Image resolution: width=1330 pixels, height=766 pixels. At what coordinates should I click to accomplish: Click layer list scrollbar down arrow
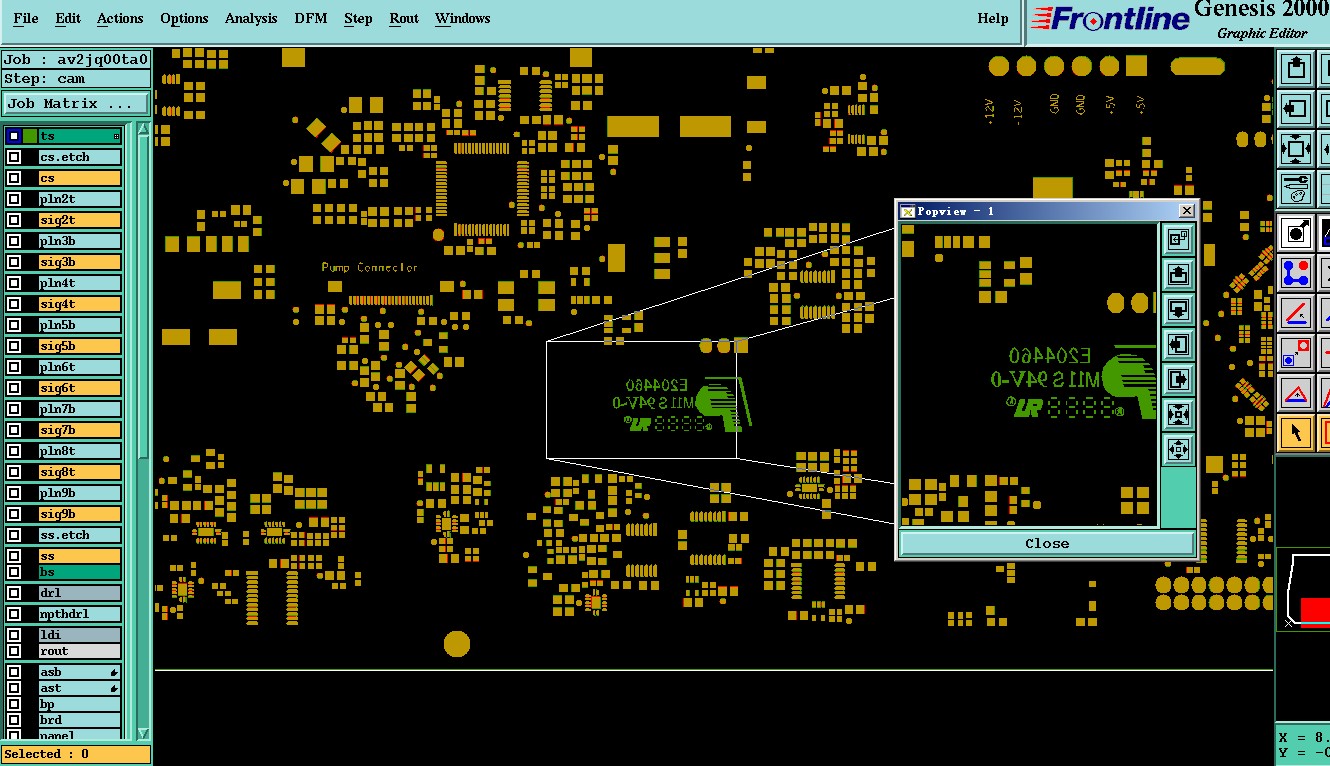tap(143, 733)
